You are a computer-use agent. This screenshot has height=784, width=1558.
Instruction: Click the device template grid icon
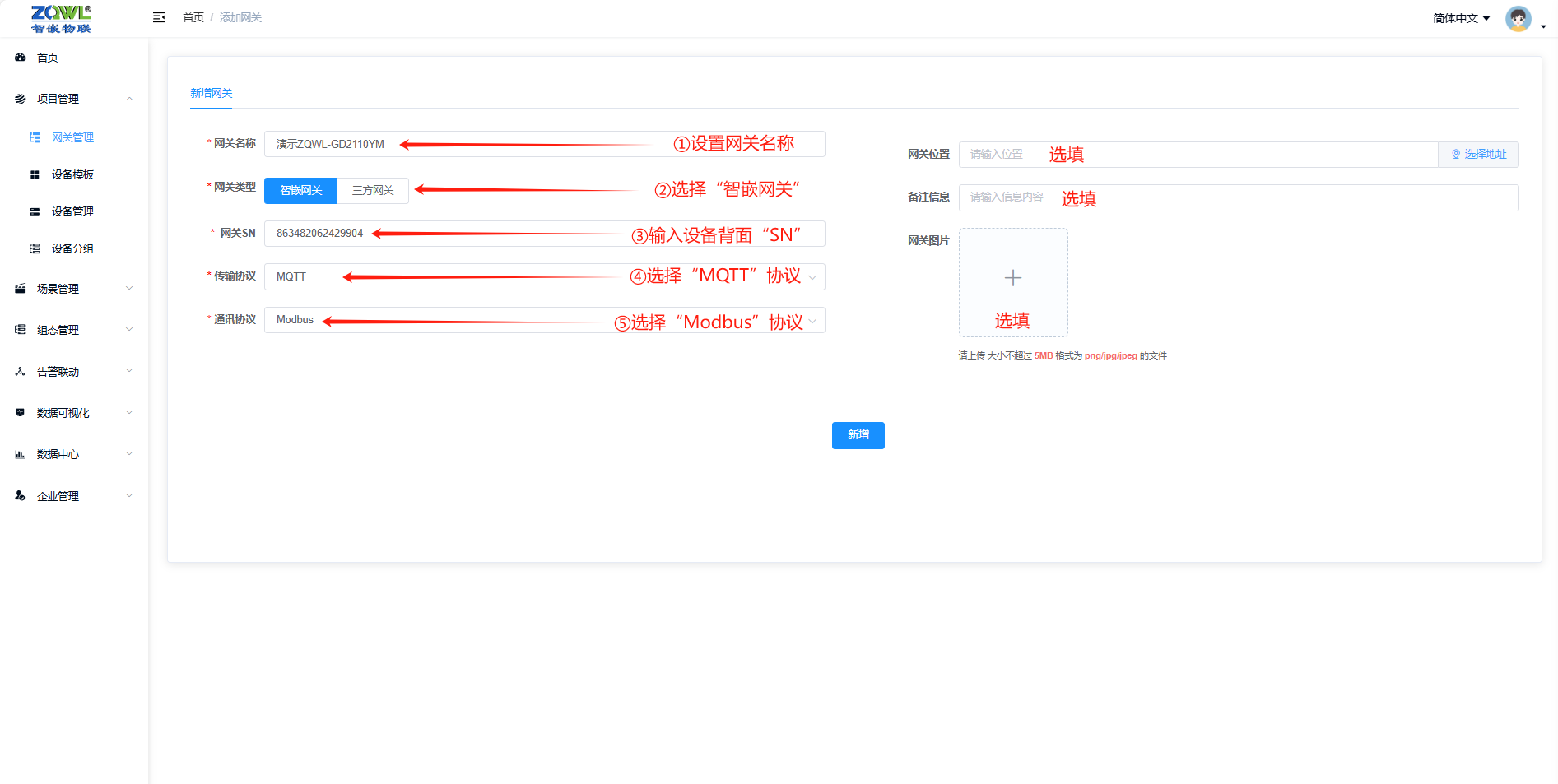point(35,174)
